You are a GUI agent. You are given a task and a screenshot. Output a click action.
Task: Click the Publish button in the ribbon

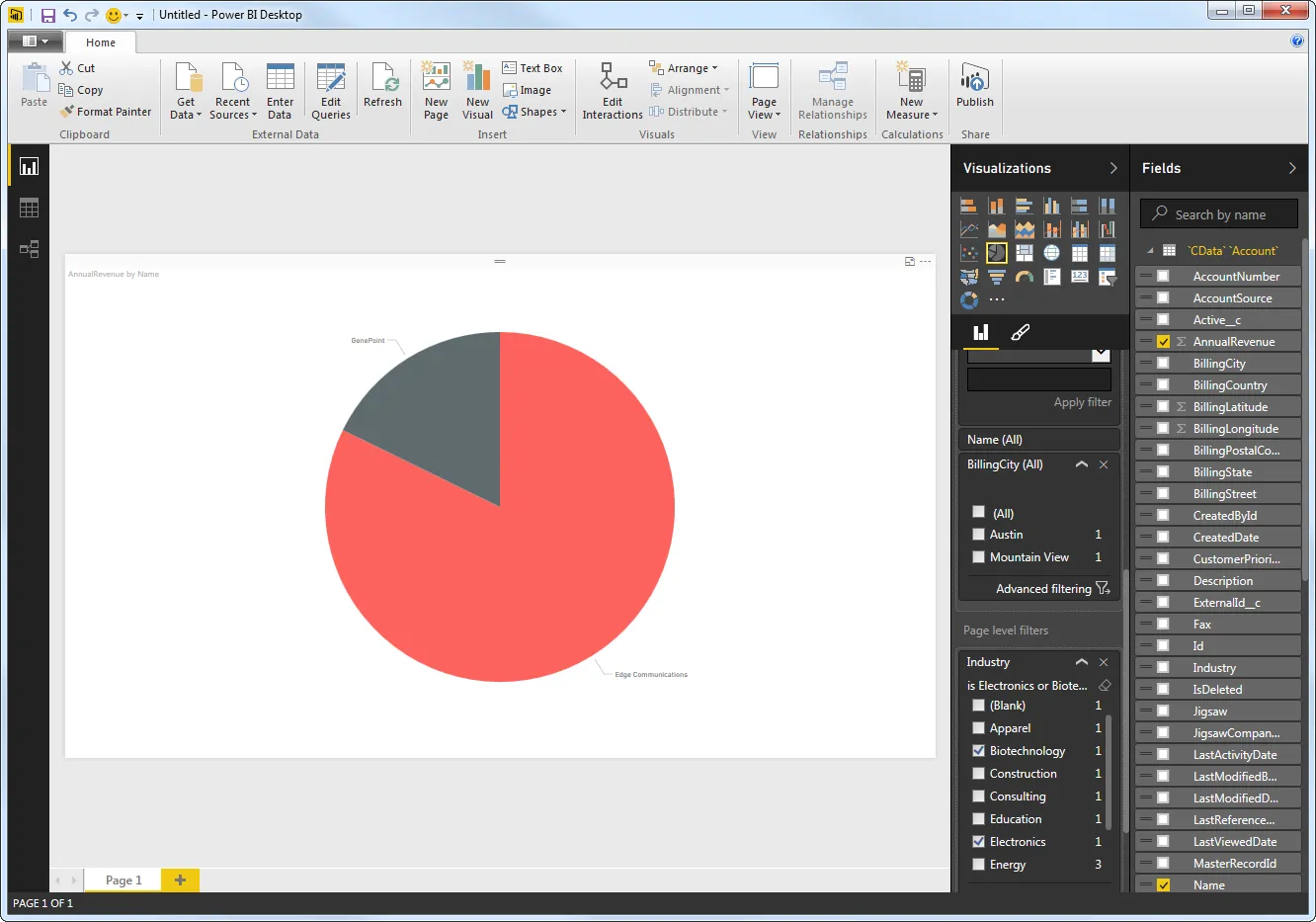point(974,89)
